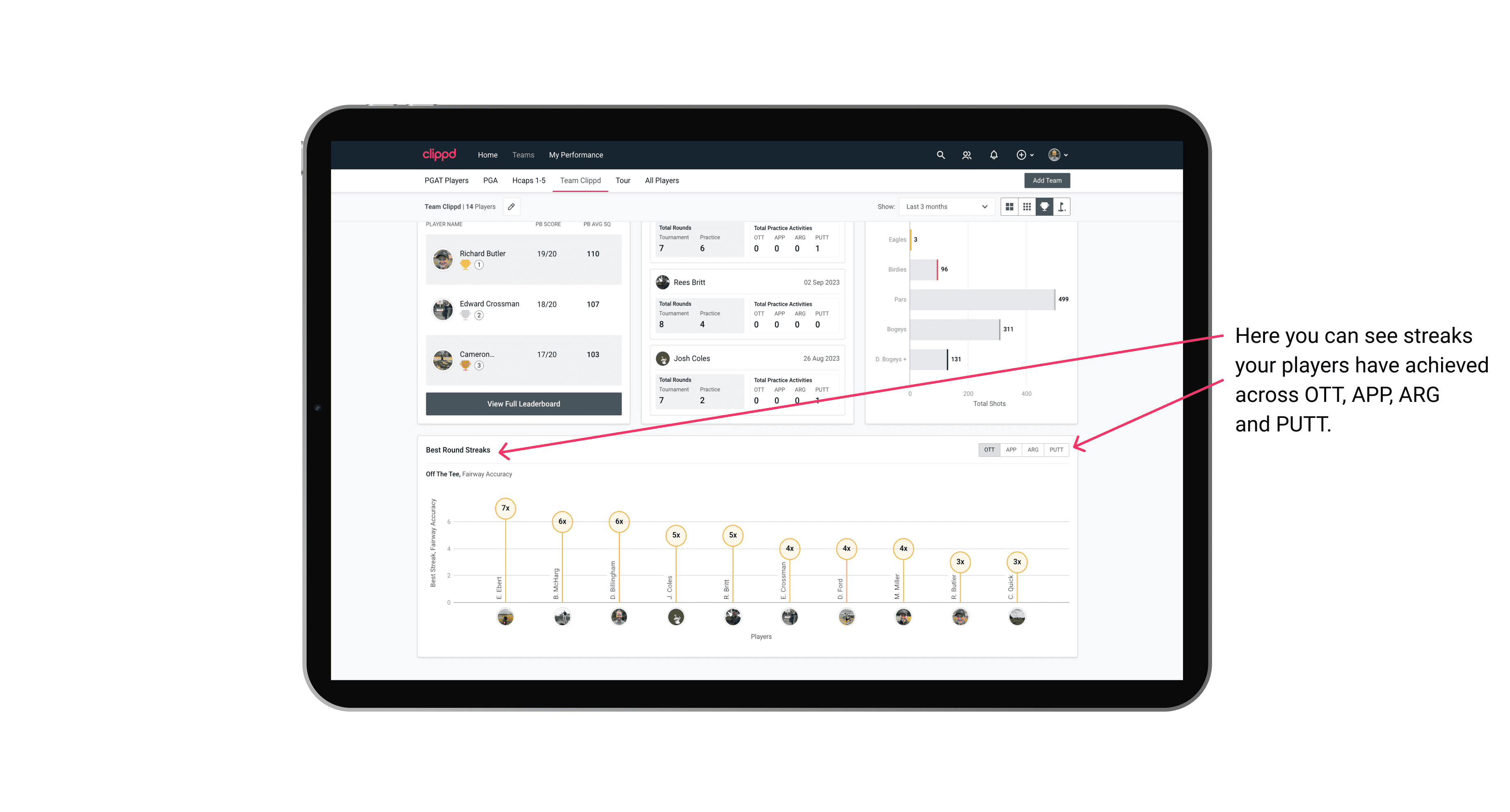
Task: Click the search icon in the top navbar
Action: click(940, 155)
